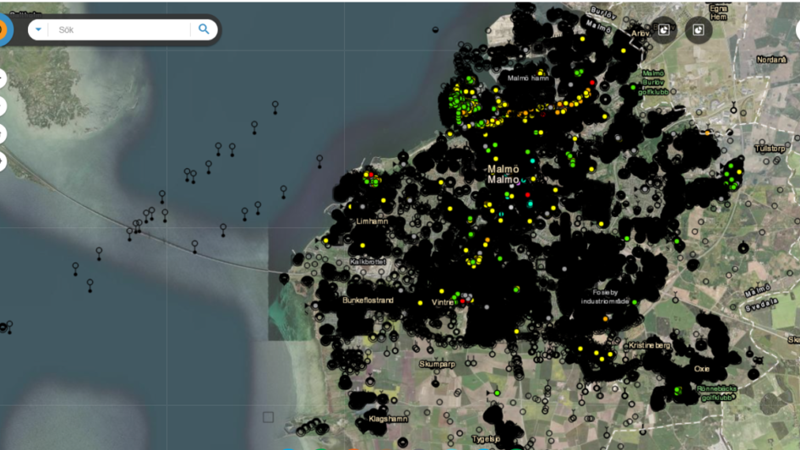Click the Klagshamn map label
This screenshot has height=450, width=800.
click(x=388, y=419)
